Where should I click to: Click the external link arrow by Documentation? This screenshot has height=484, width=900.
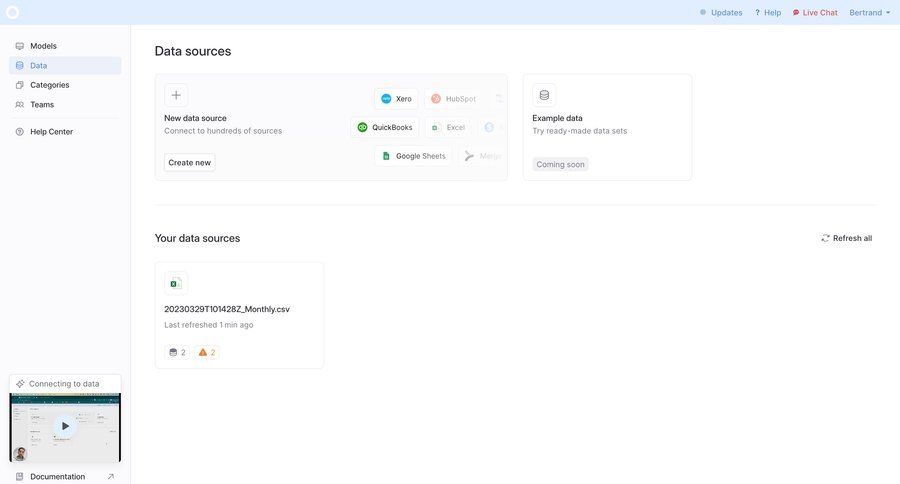[x=111, y=477]
